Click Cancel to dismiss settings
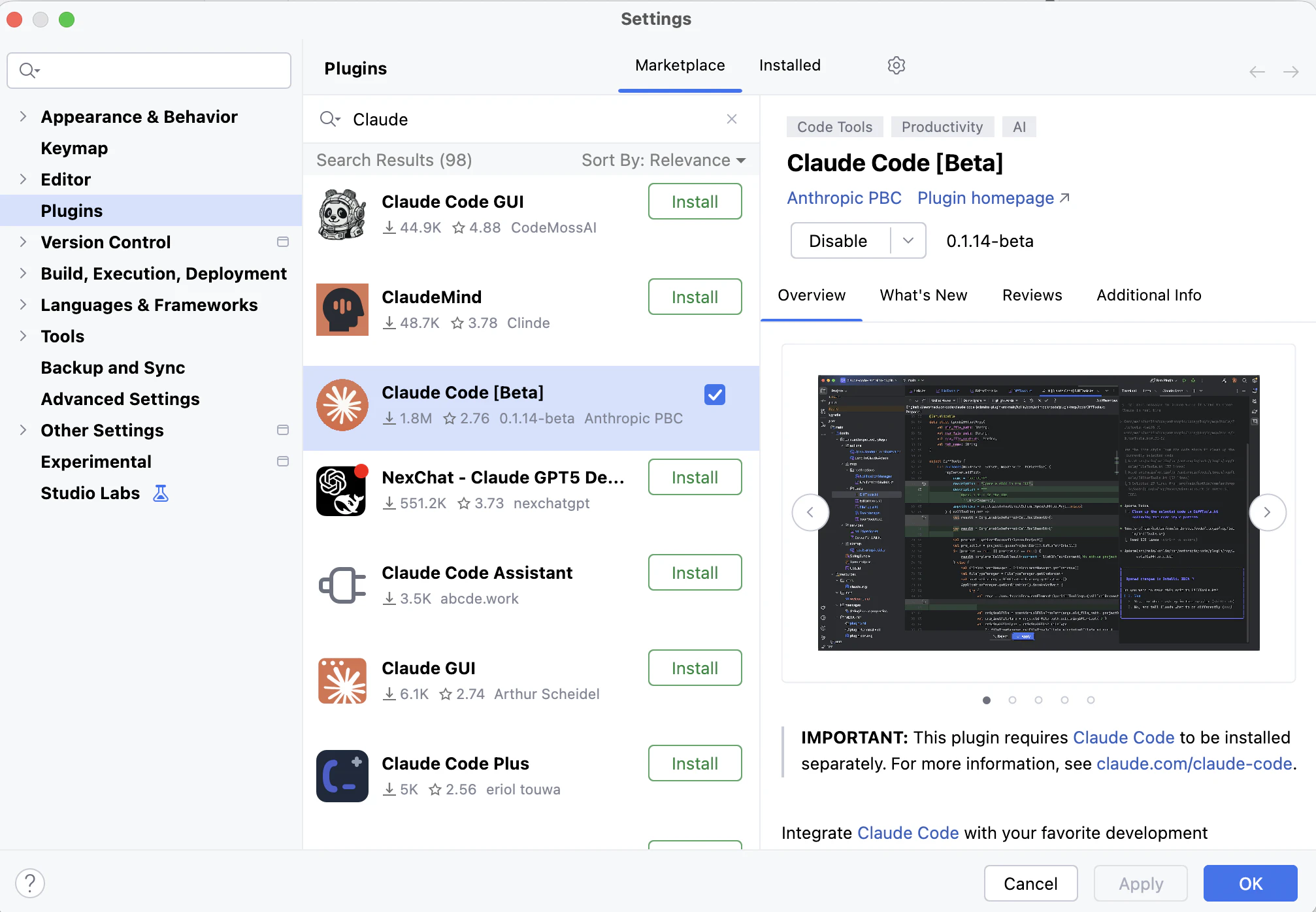This screenshot has height=912, width=1316. pyautogui.click(x=1030, y=883)
